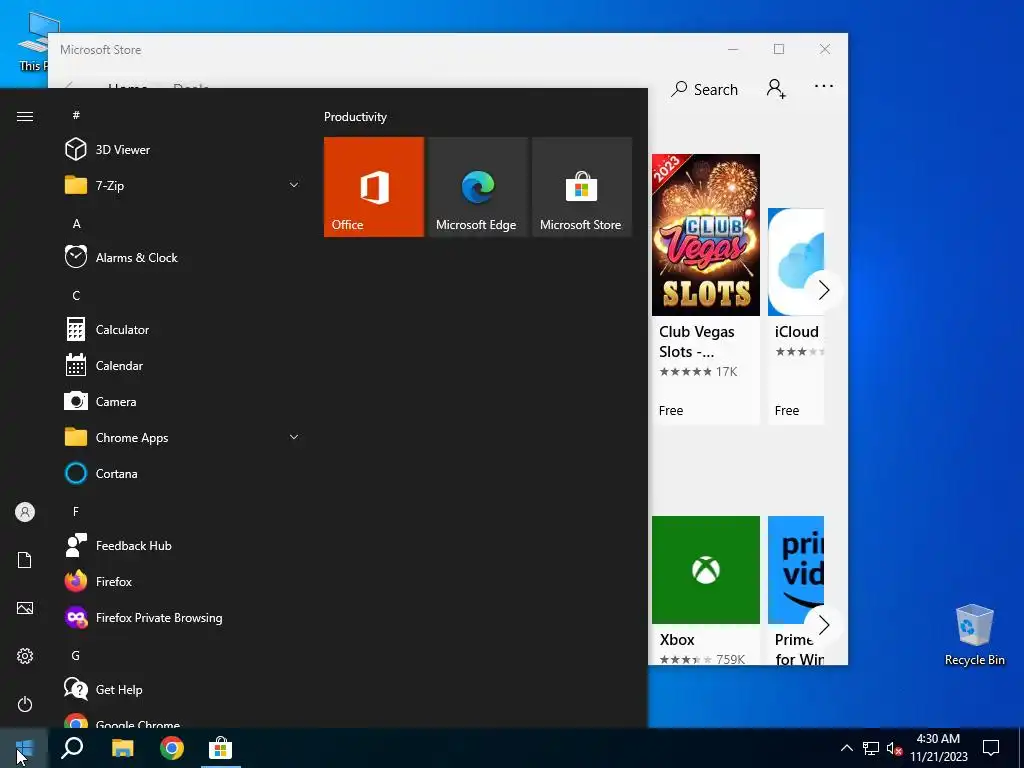
Task: Expand the Chrome Apps folder chevron
Action: (294, 438)
